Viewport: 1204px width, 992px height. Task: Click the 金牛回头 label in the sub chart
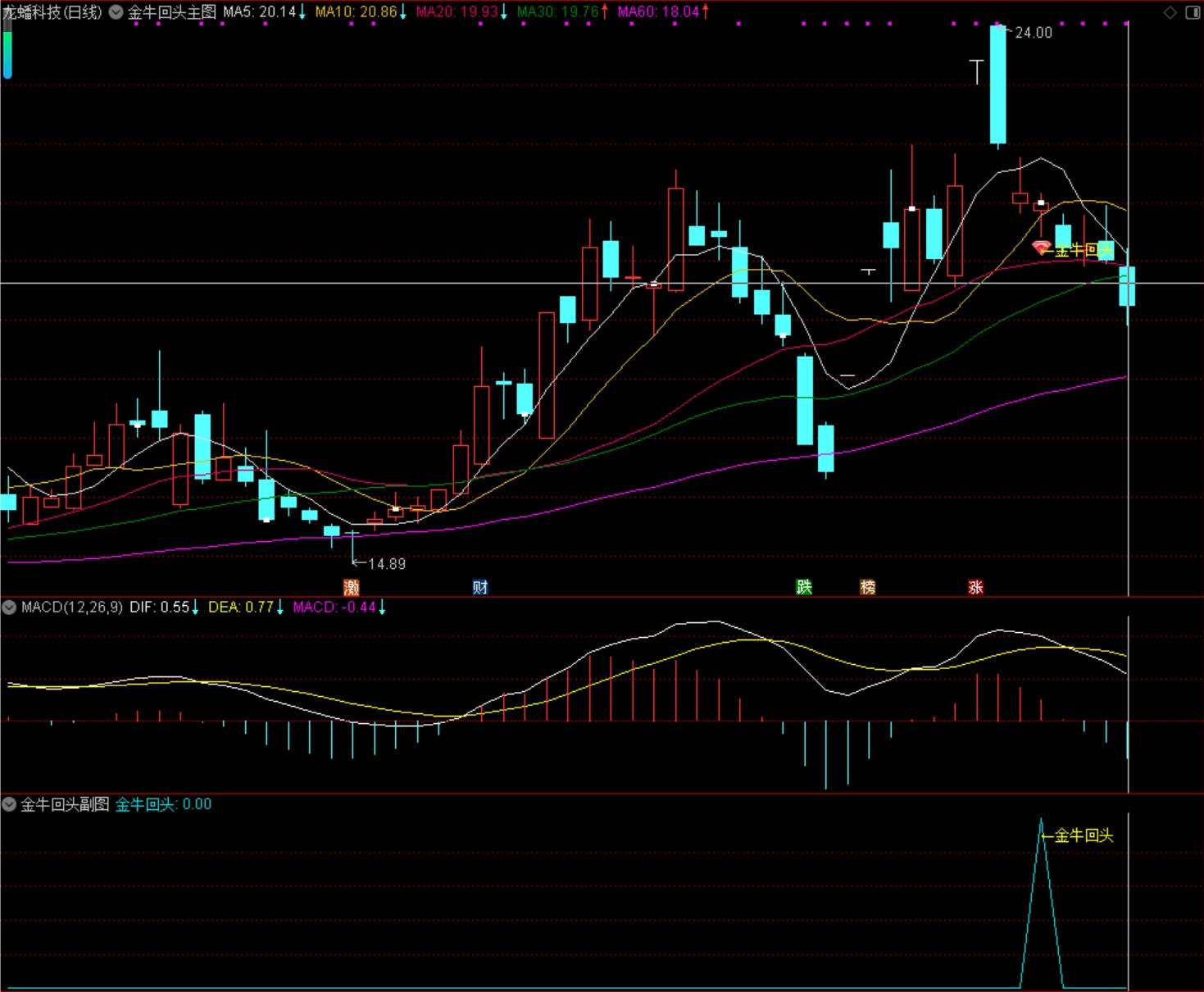click(1084, 836)
